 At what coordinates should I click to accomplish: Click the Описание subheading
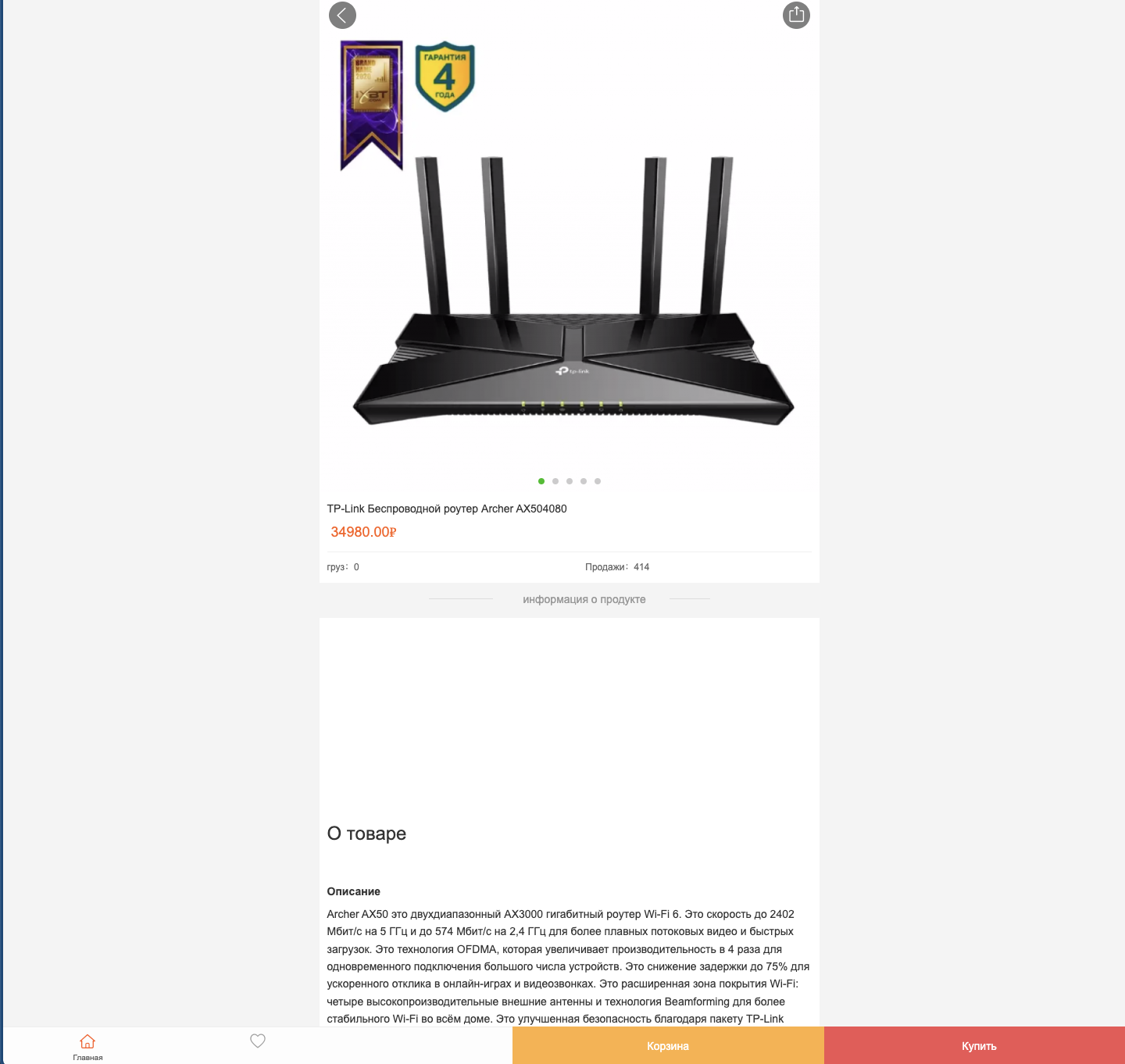tap(354, 891)
